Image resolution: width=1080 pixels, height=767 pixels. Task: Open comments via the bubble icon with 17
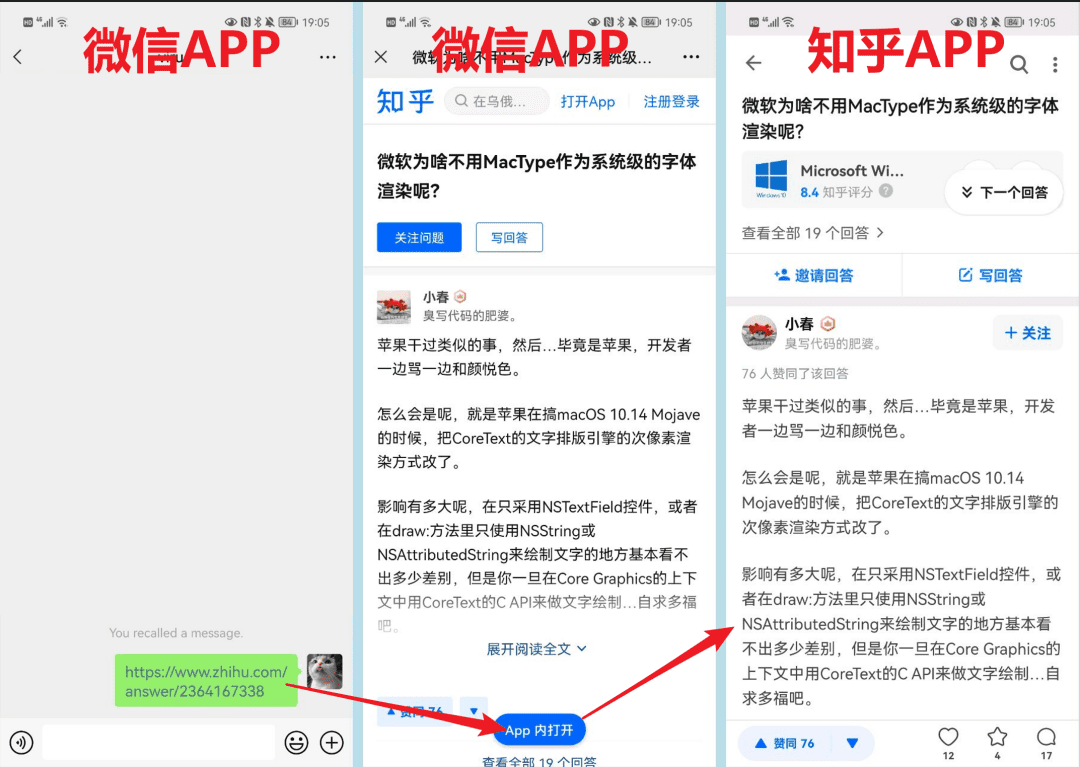pos(1046,737)
